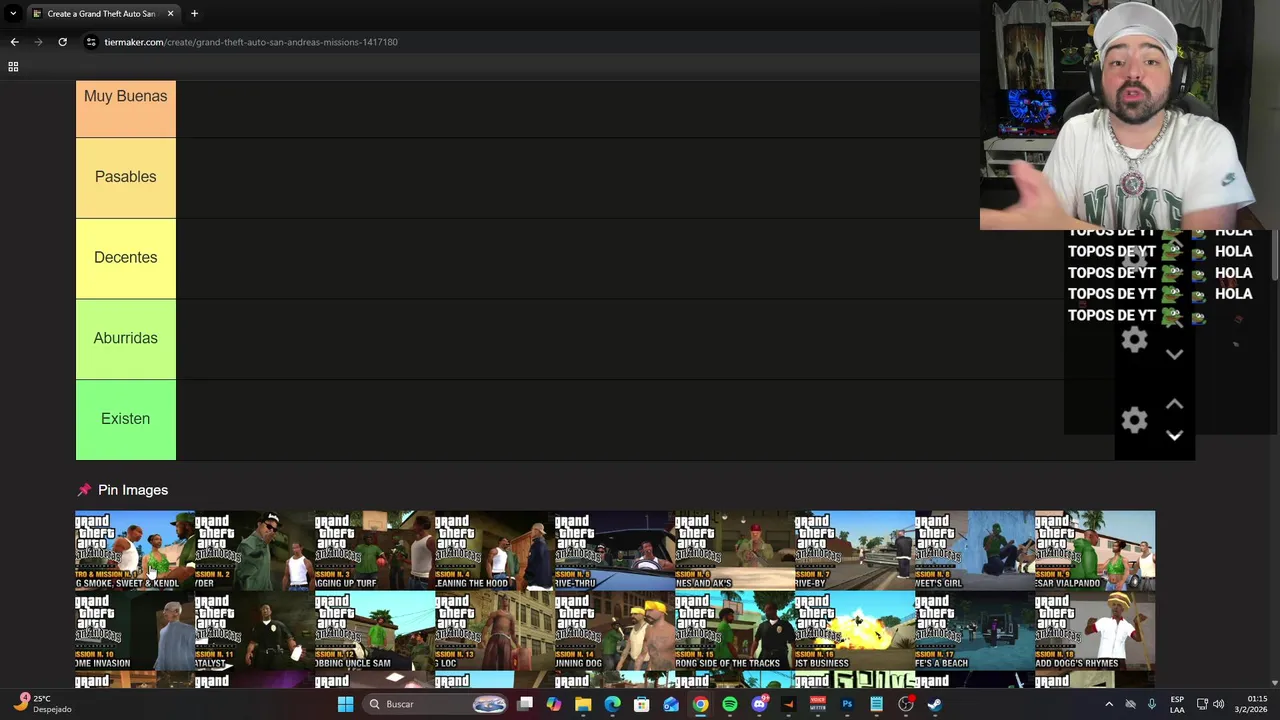Expand hidden system tray icons
1280x720 pixels.
(x=1108, y=704)
